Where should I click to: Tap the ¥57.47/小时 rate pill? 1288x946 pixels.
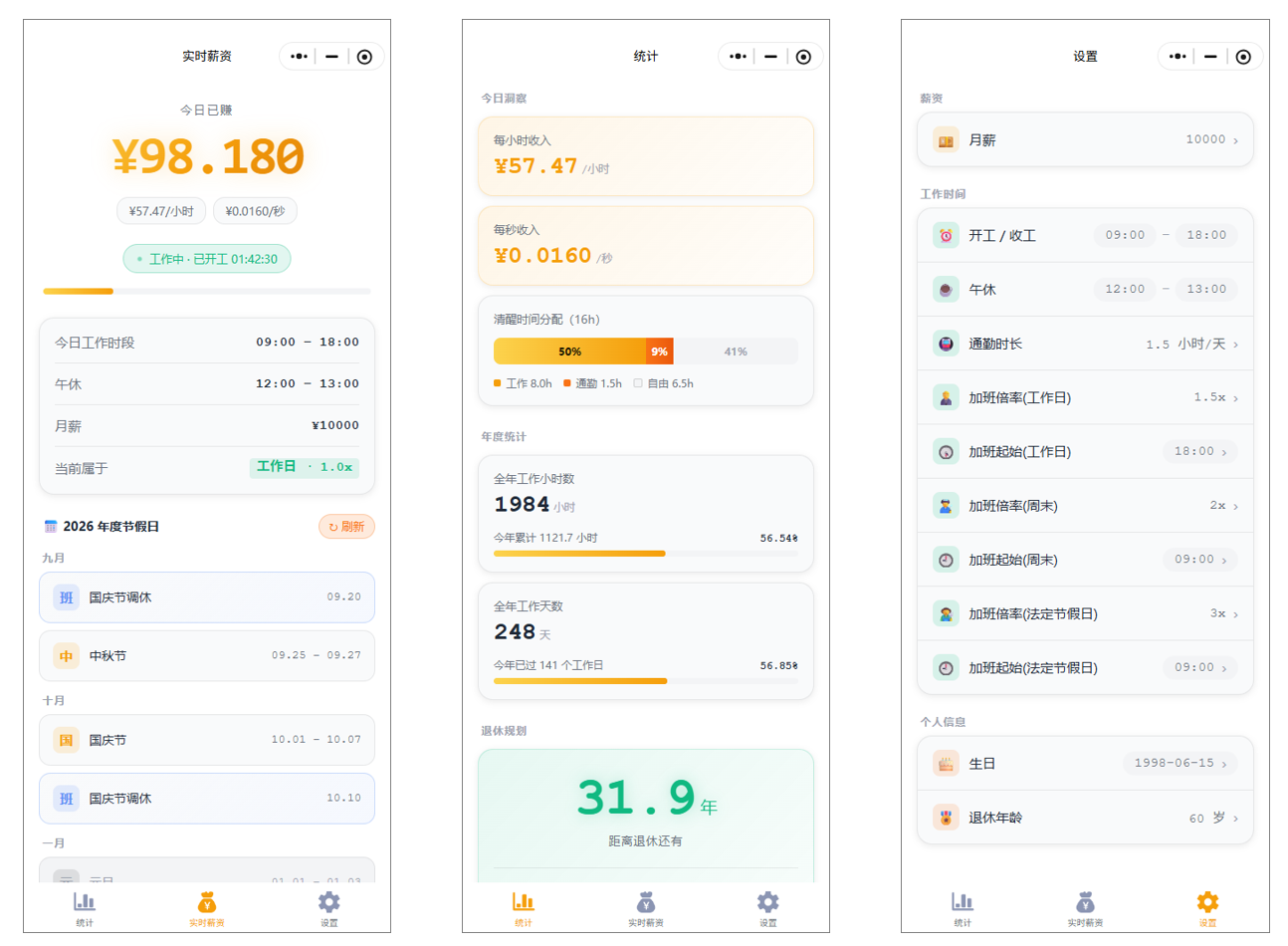click(161, 211)
